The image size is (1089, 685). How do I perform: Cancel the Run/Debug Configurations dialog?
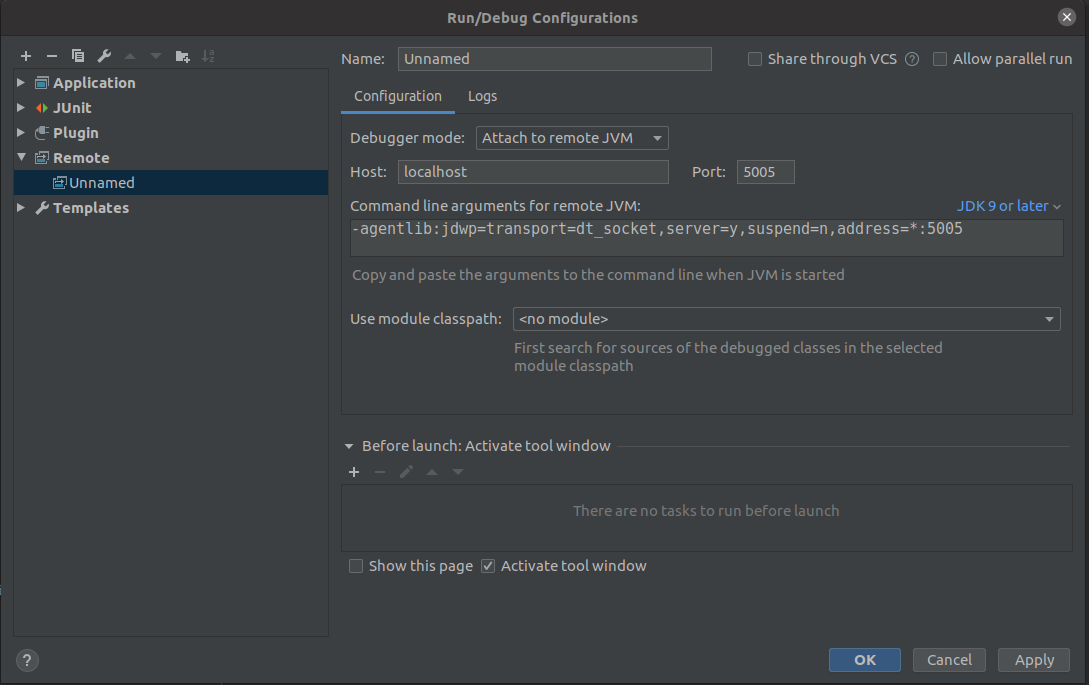949,660
